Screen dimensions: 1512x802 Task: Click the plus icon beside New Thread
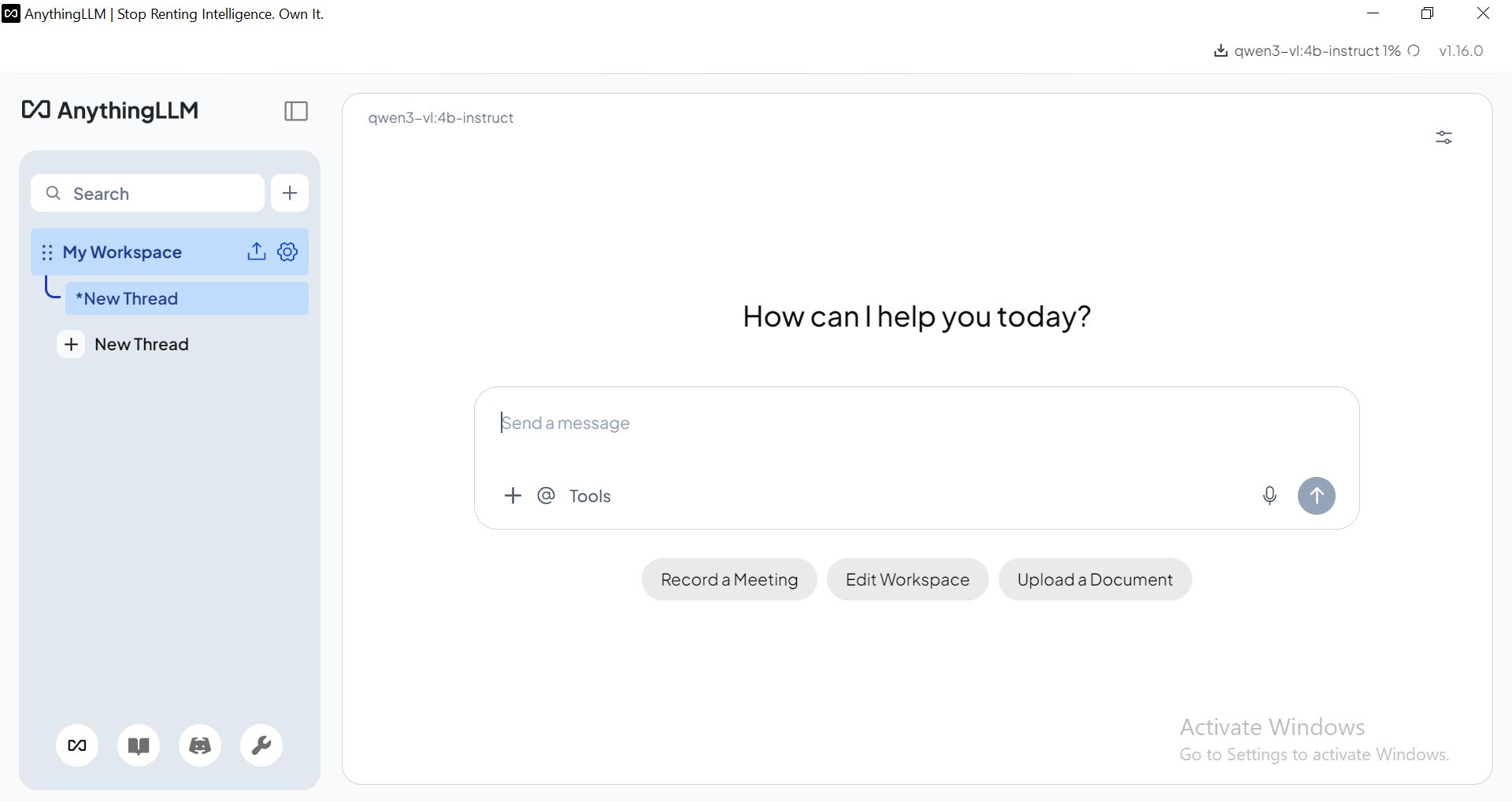[x=71, y=344]
